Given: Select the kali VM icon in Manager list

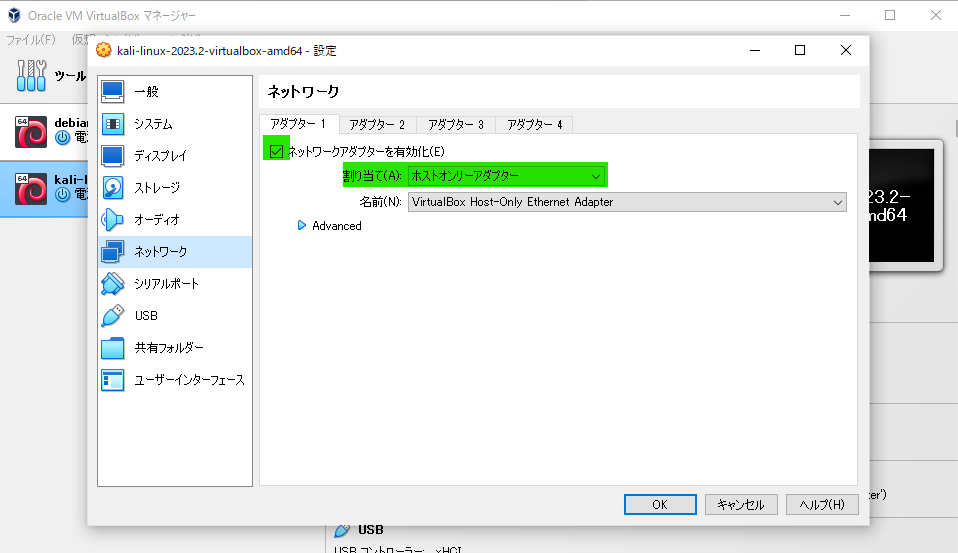Looking at the screenshot, I should [x=31, y=188].
